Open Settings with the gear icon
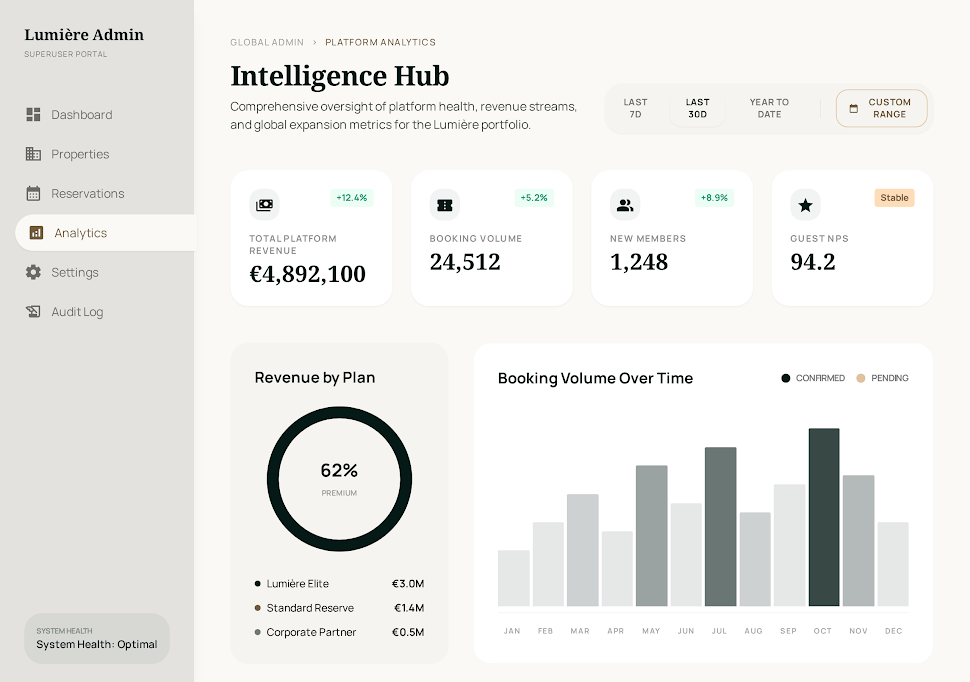The image size is (970, 682). tap(32, 272)
